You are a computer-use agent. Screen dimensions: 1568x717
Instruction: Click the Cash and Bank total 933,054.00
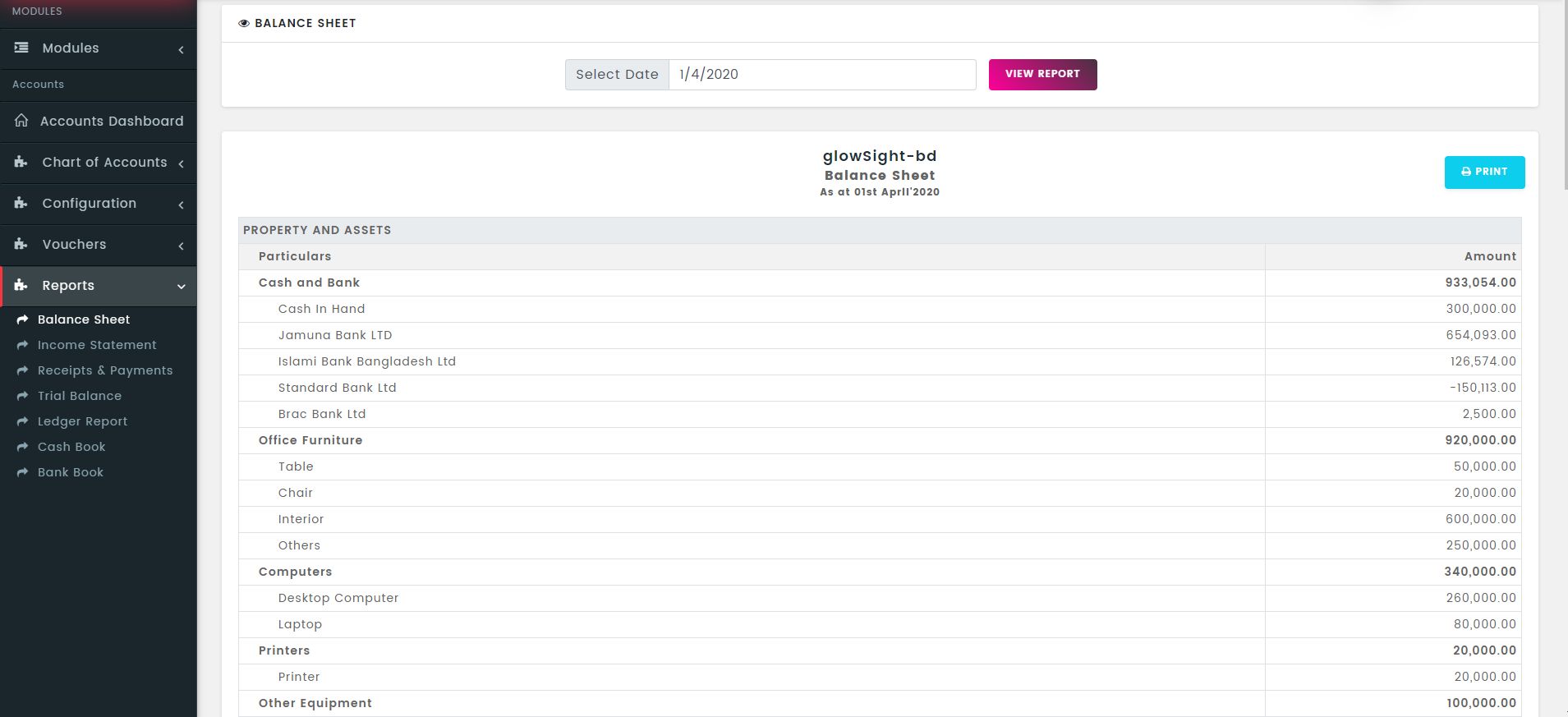[1480, 283]
